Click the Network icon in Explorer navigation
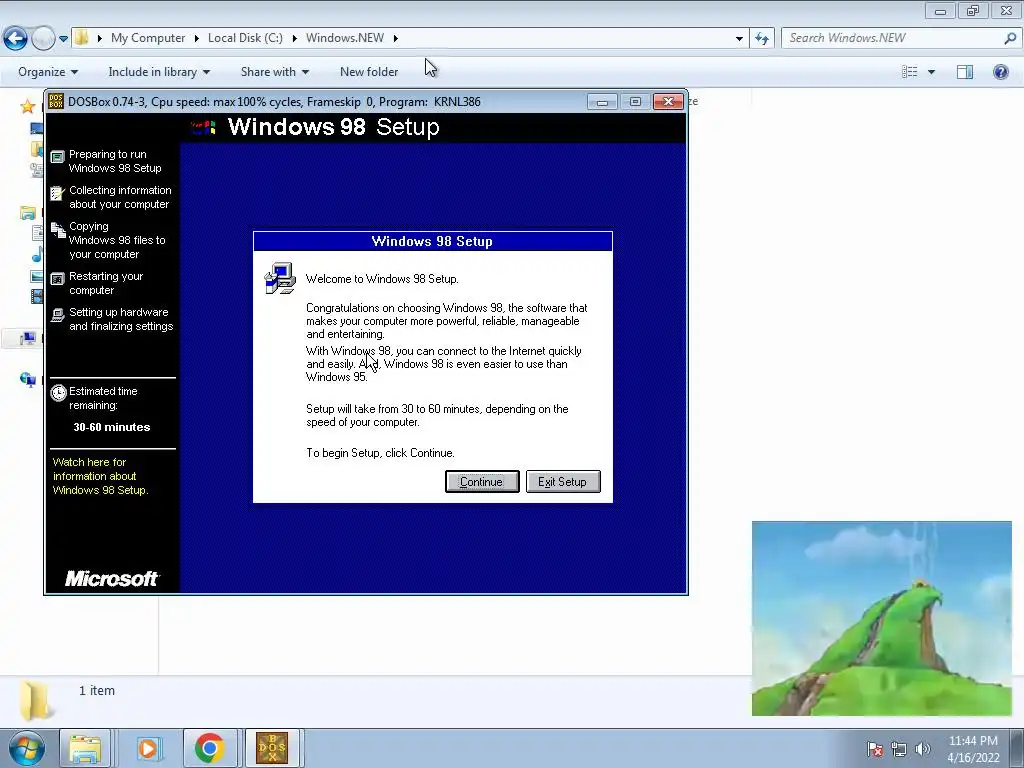This screenshot has height=768, width=1024. (x=27, y=379)
